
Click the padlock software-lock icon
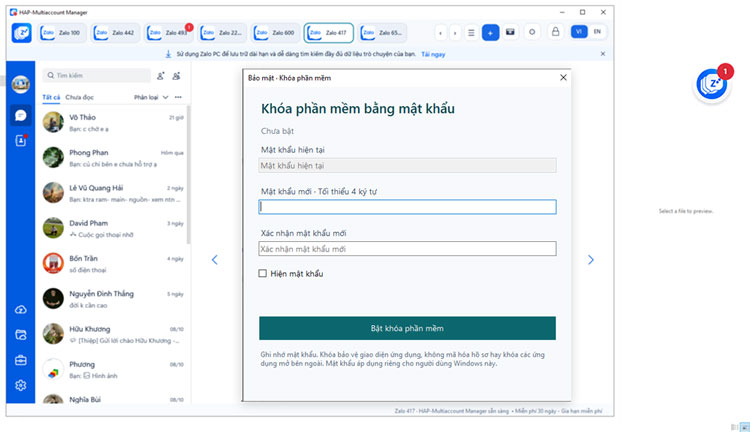(x=555, y=32)
